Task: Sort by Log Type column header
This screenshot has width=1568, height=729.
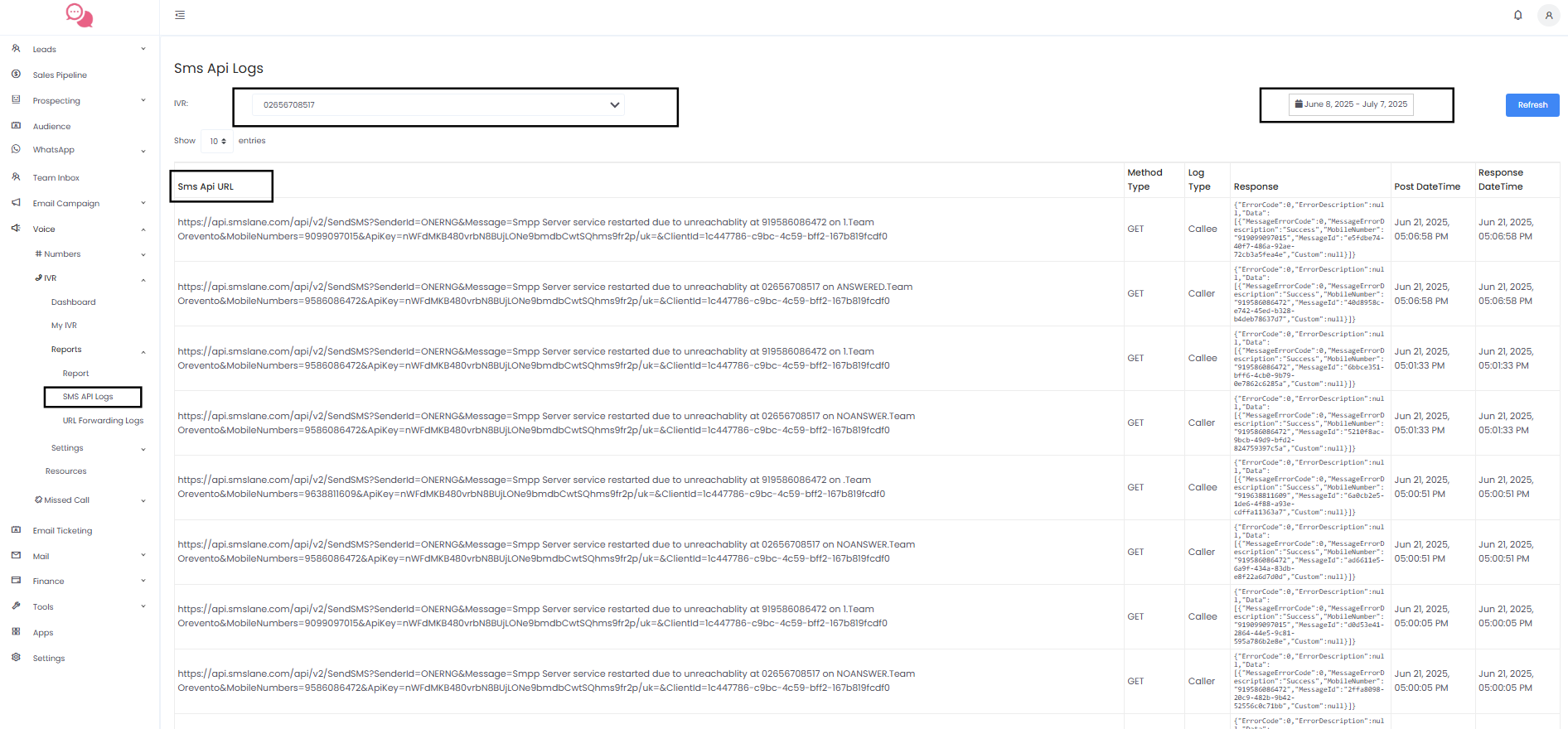Action: click(x=1199, y=180)
